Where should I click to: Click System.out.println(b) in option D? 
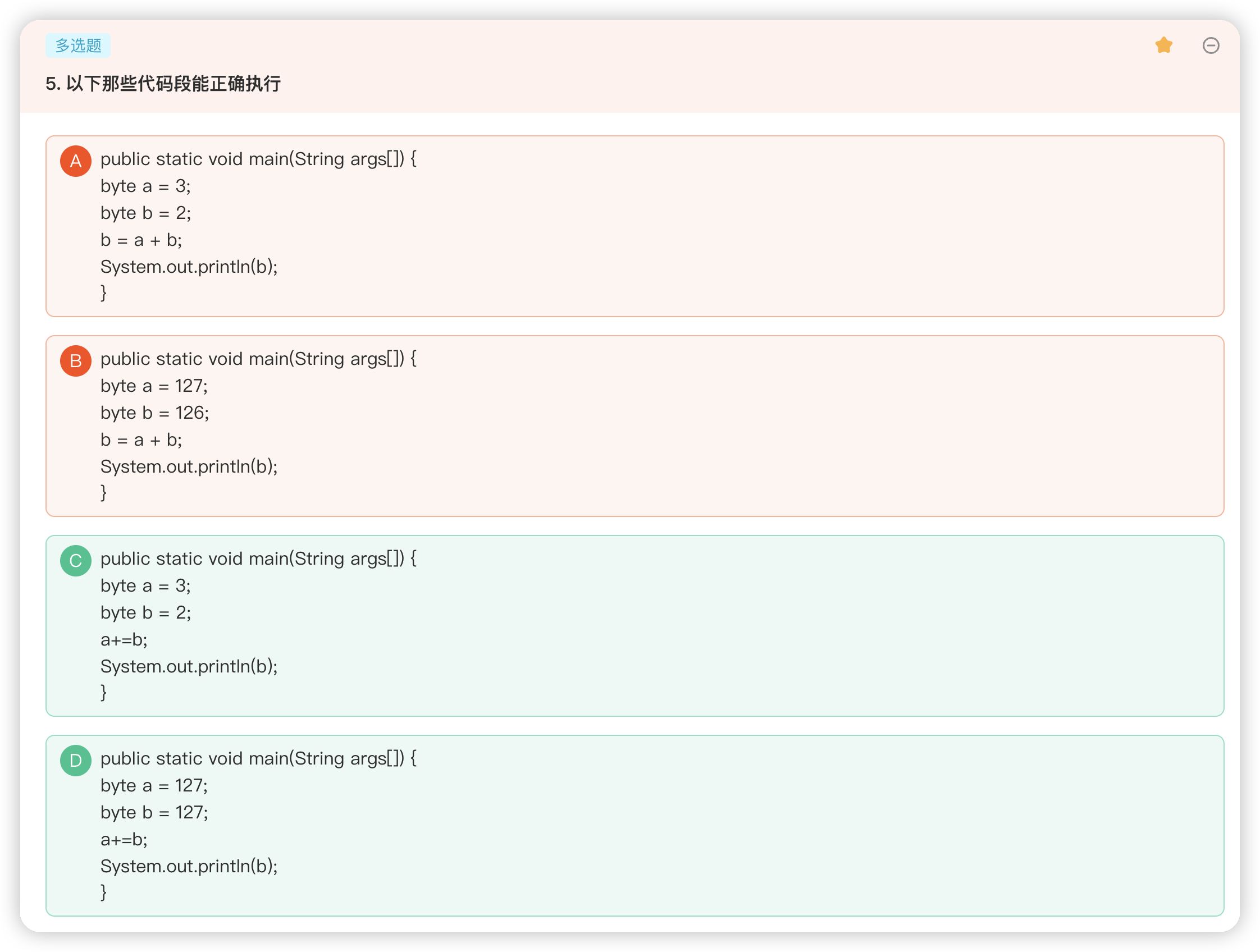click(189, 866)
